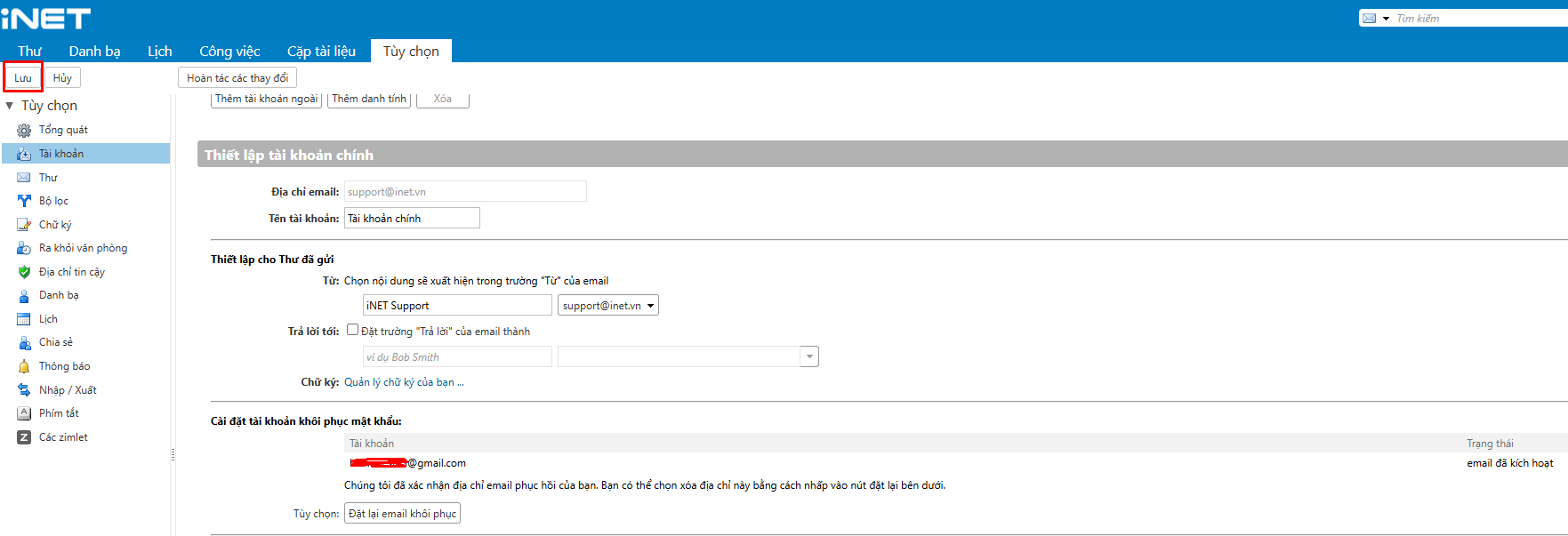1568x536 pixels.
Task: Switch to the Thư tab
Action: (29, 51)
